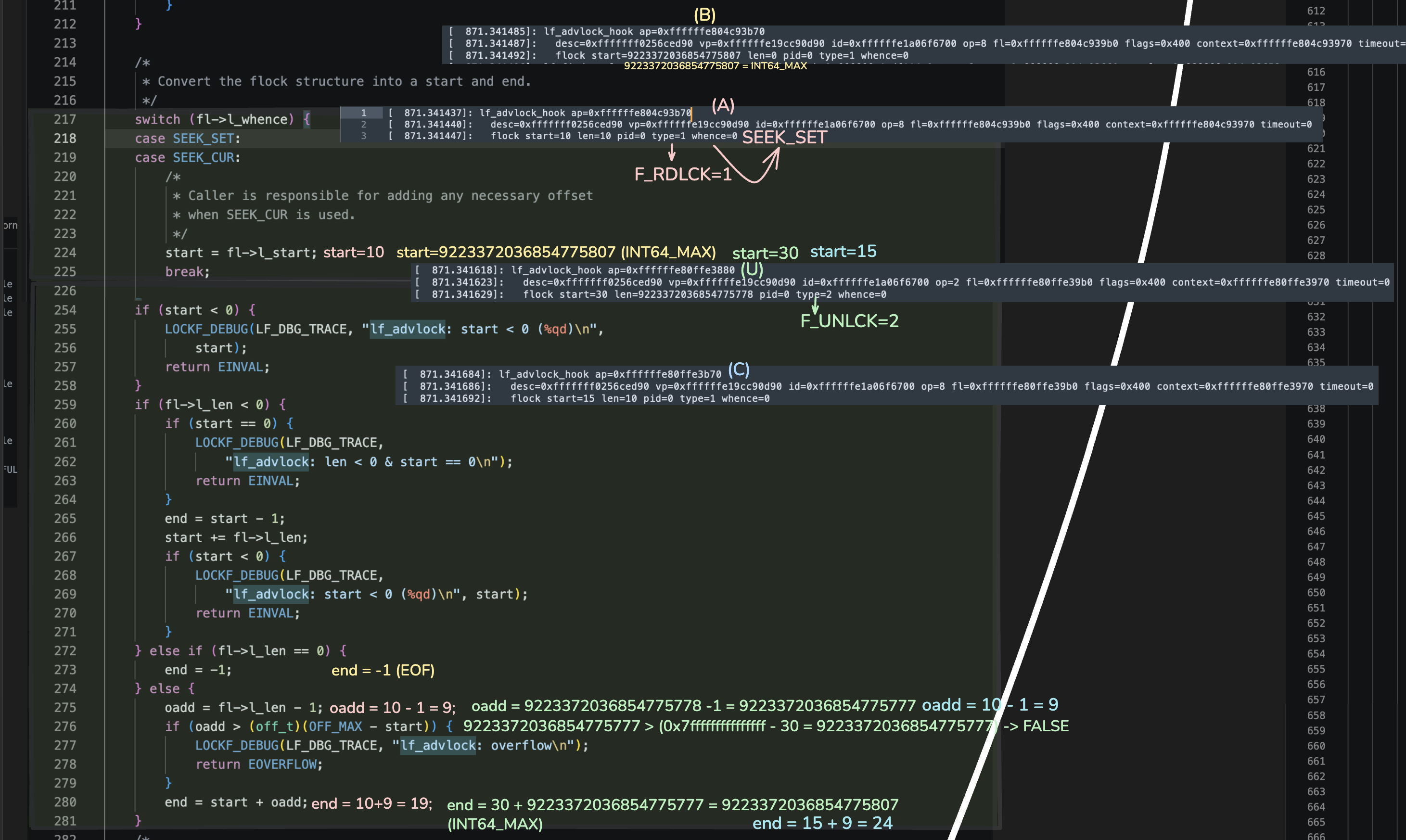Viewport: 1406px width, 840px height.
Task: Click '} else if (fl->l_len == 0) {' line
Action: 241,651
